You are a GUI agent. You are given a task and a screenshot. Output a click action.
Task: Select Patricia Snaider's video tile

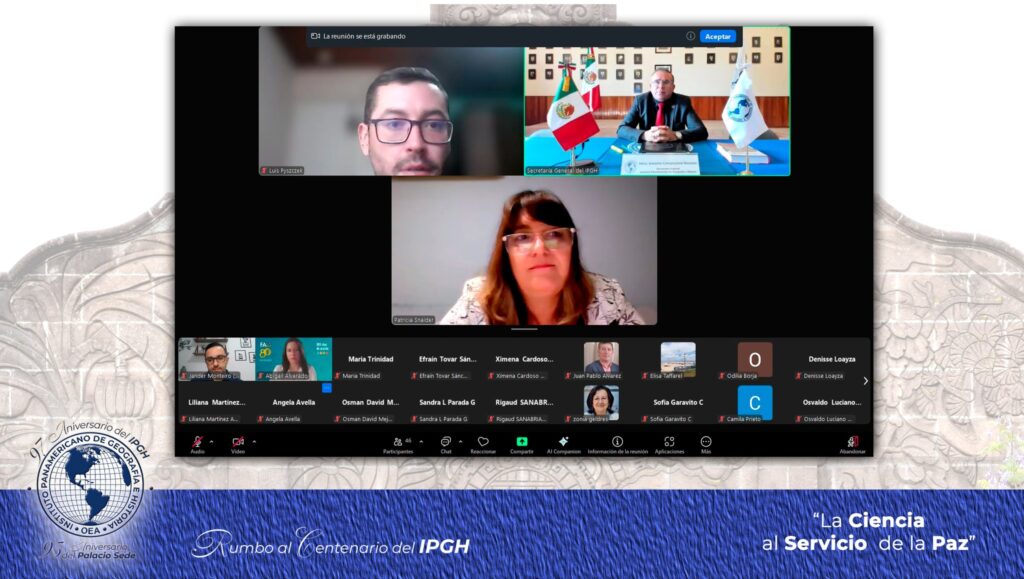pos(524,251)
